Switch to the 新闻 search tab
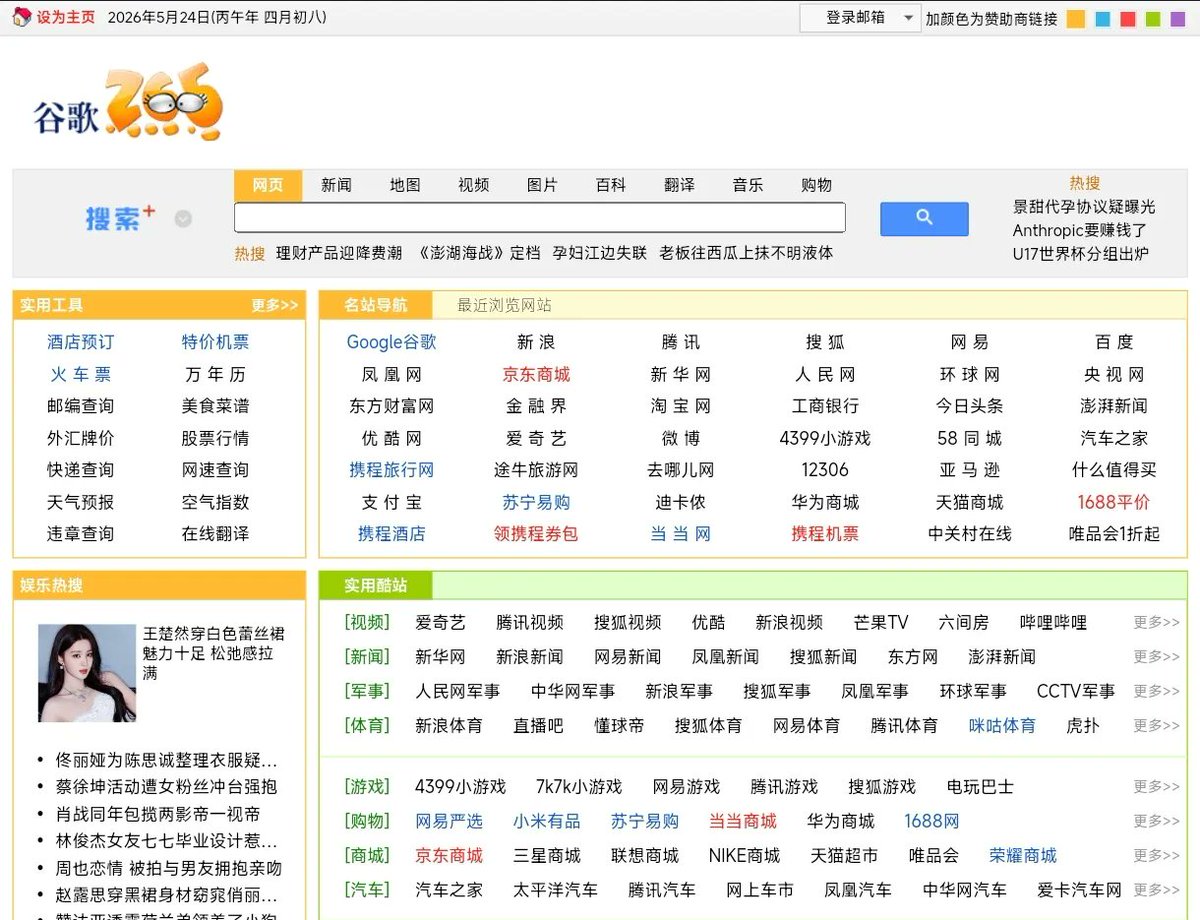The width and height of the screenshot is (1200, 920). (x=336, y=185)
